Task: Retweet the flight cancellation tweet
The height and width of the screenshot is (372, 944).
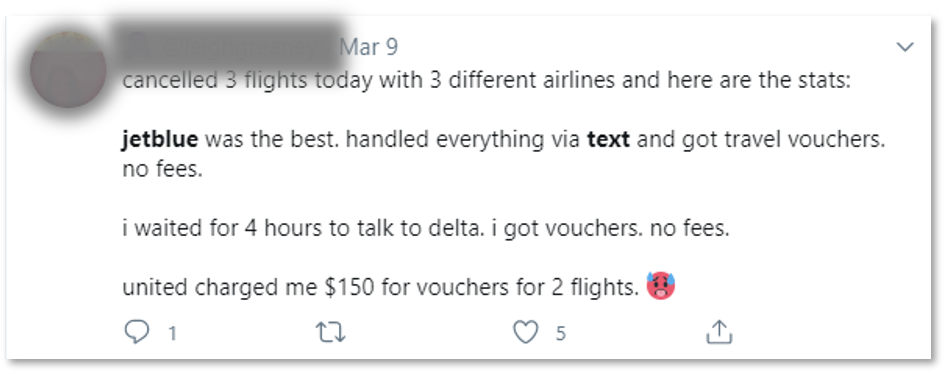Action: click(331, 332)
